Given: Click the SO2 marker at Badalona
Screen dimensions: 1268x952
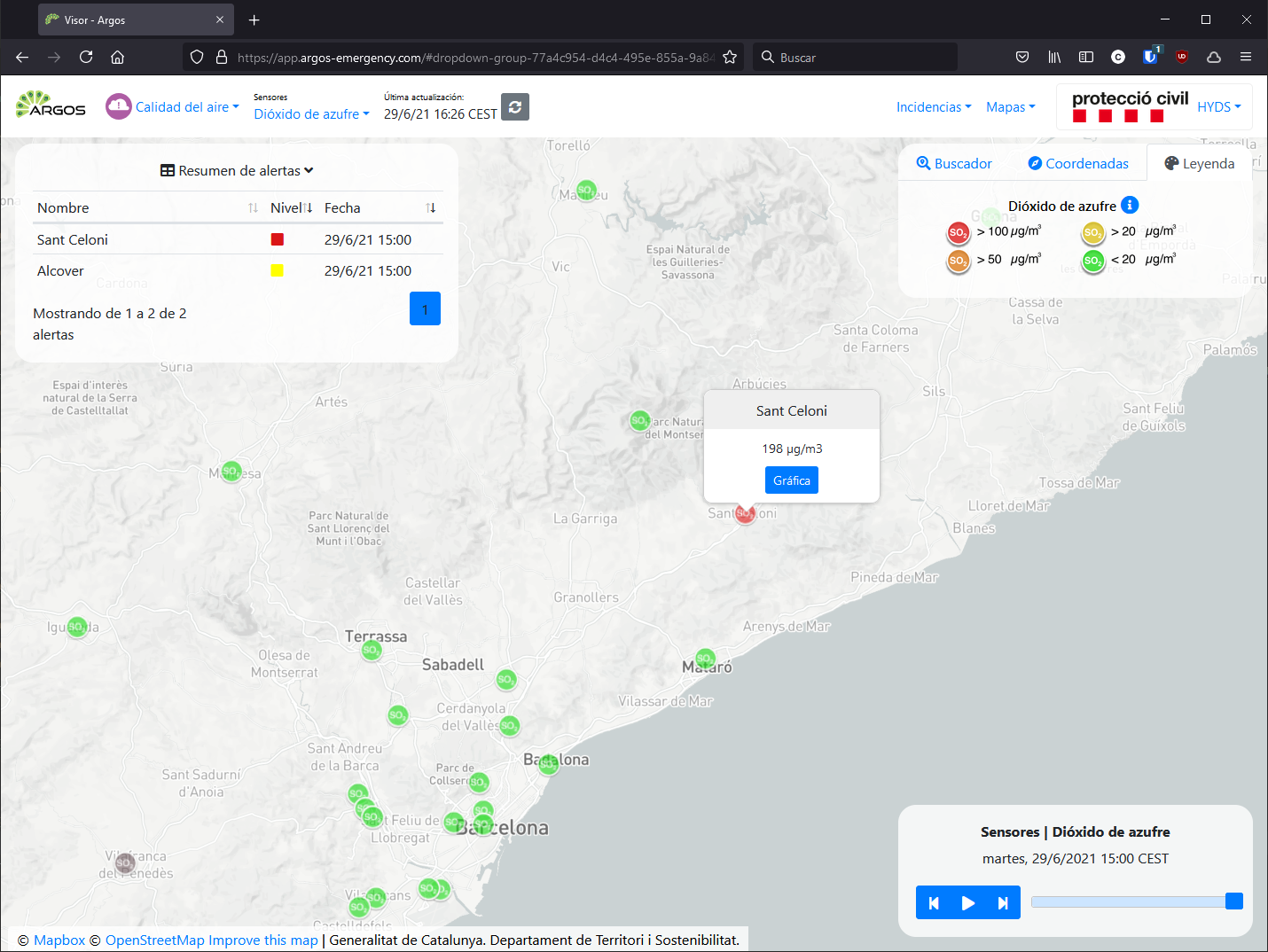Looking at the screenshot, I should [549, 764].
